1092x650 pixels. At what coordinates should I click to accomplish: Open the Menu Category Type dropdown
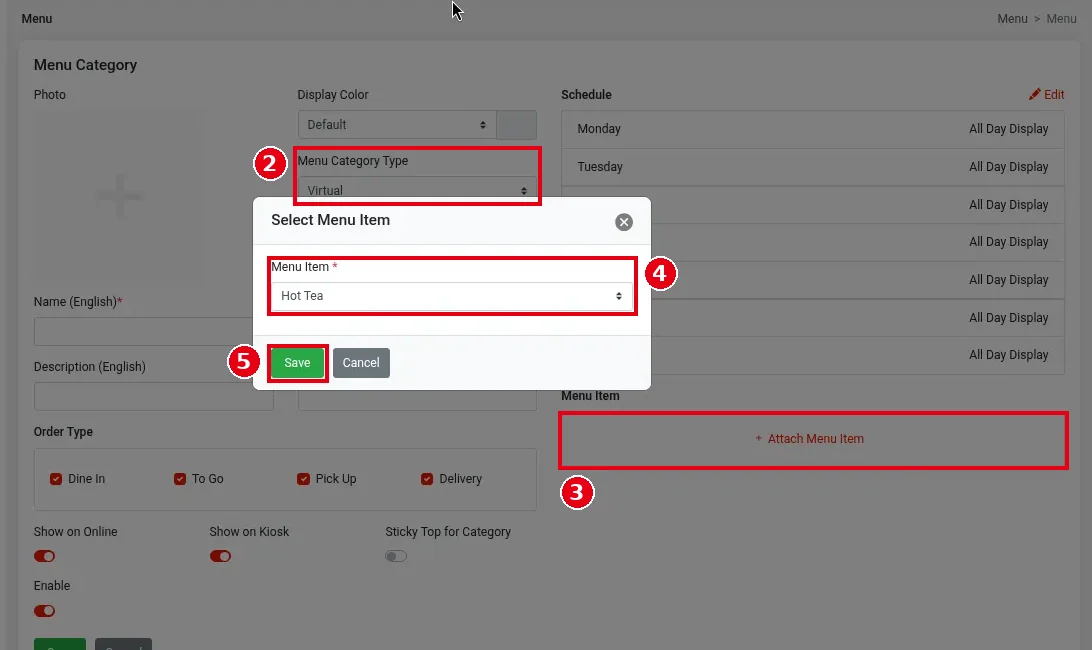417,190
